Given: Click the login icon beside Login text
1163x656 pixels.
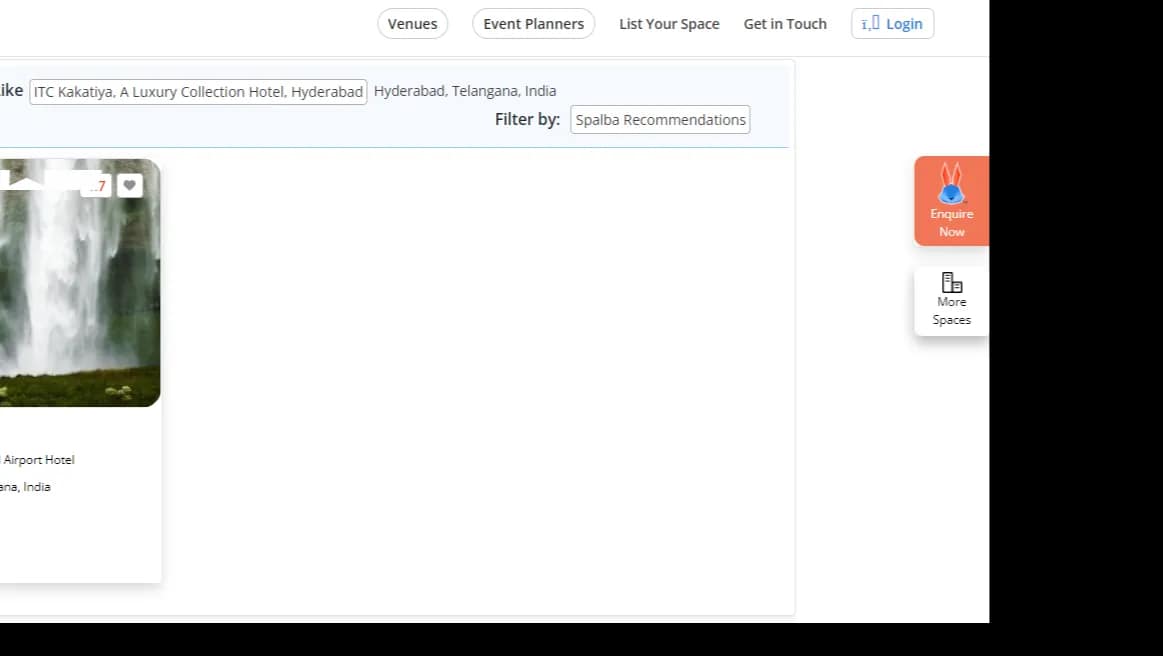Looking at the screenshot, I should tap(870, 23).
